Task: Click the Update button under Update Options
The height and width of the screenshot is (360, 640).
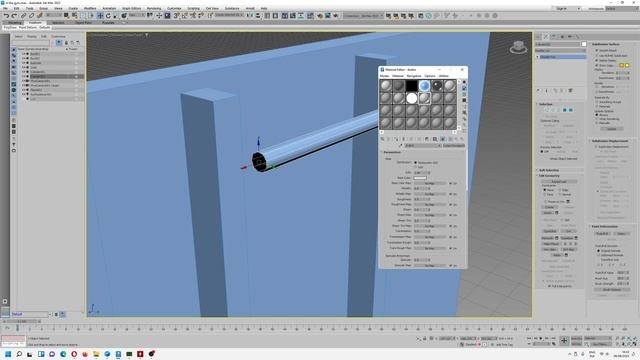Action: pos(611,129)
